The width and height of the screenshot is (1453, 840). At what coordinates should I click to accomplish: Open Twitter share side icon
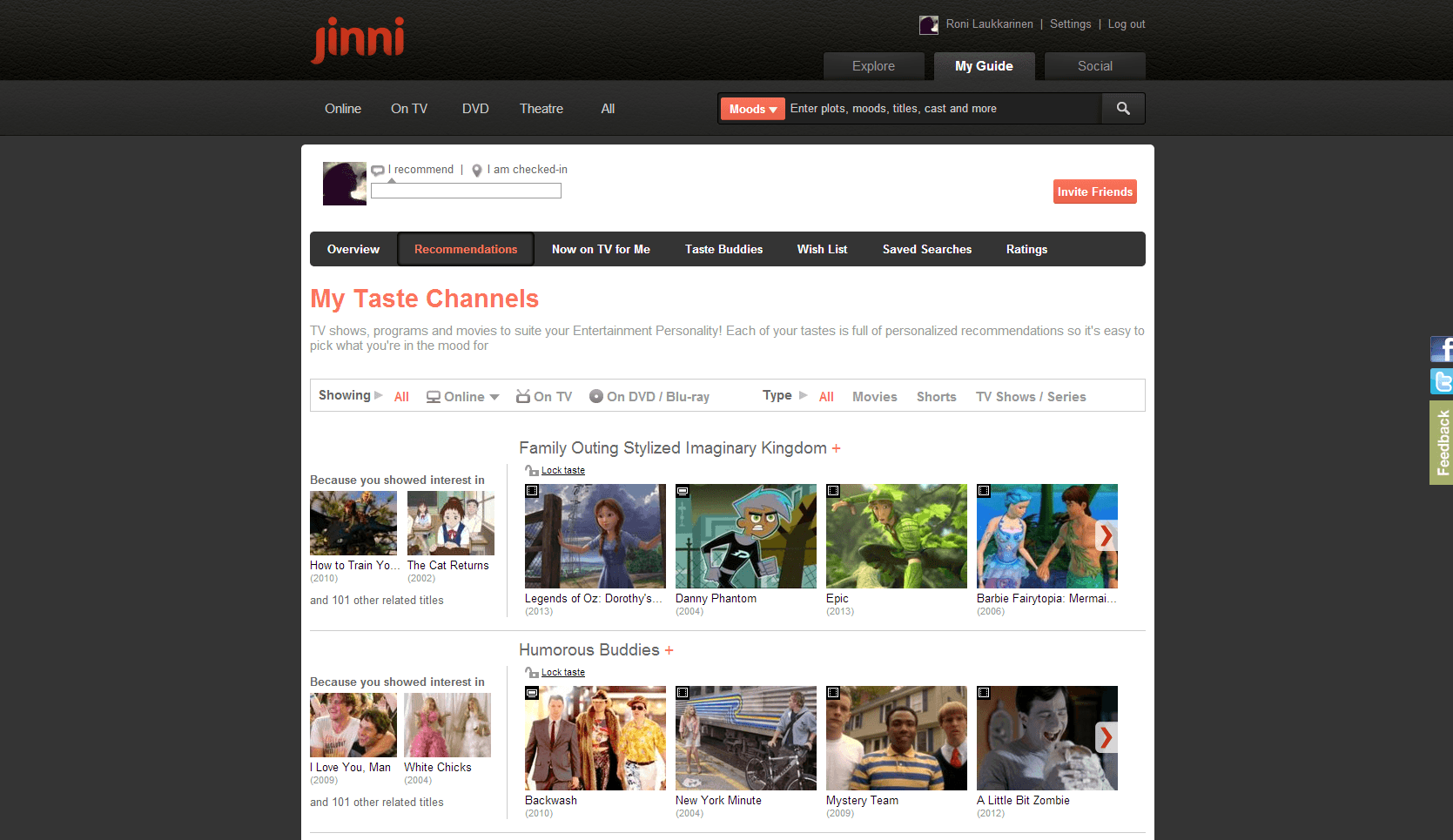(1442, 381)
